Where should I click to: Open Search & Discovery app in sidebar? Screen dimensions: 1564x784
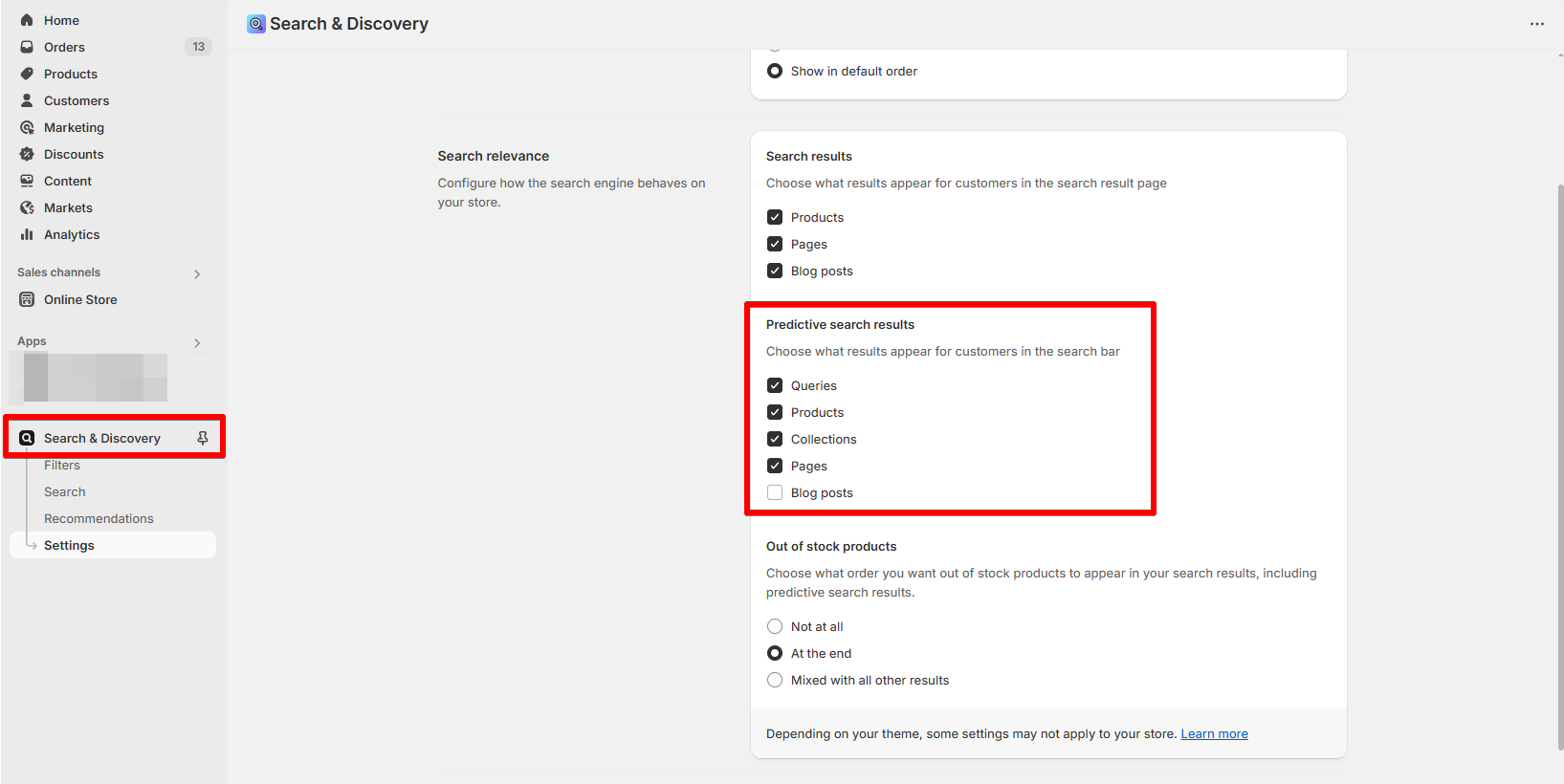point(102,438)
